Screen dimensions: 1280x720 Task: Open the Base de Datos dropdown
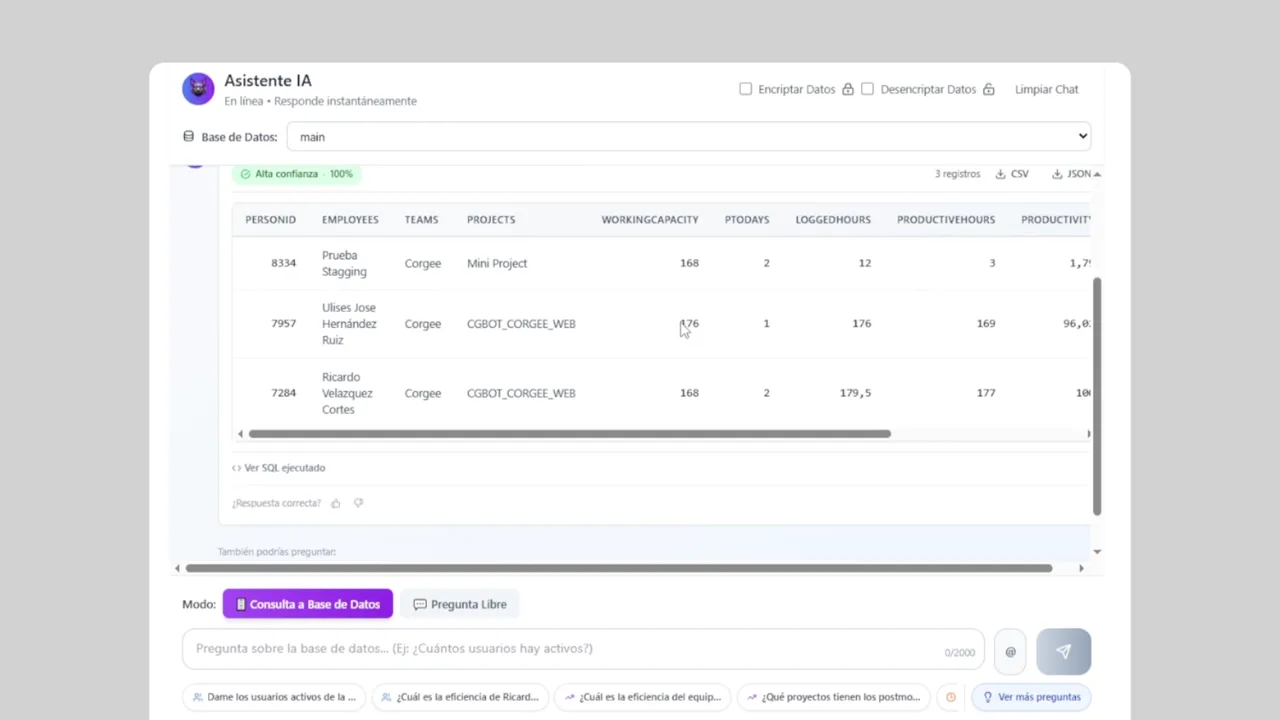(x=688, y=137)
